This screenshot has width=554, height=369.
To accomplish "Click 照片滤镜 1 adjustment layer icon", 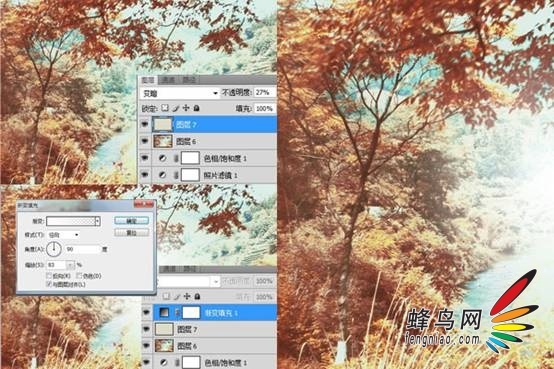I will coord(163,175).
